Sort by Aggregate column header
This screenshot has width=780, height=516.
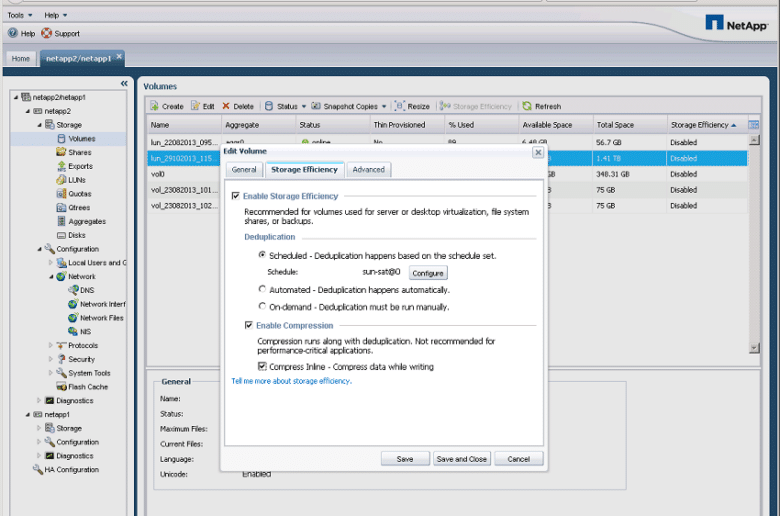pos(258,125)
